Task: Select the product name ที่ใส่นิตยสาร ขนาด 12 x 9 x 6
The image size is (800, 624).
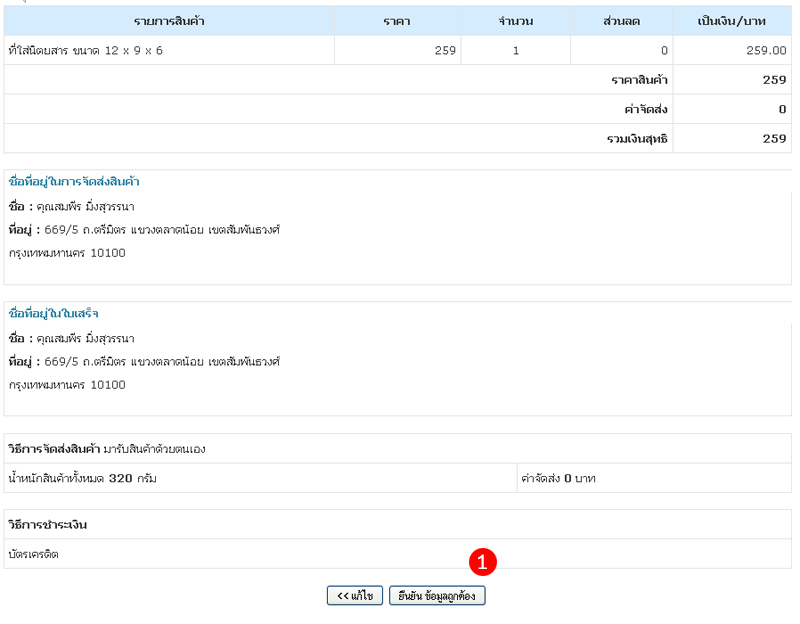Action: point(85,50)
